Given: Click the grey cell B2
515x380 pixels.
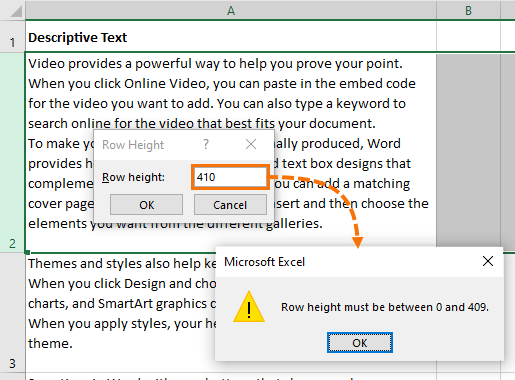Looking at the screenshot, I should pos(468,151).
